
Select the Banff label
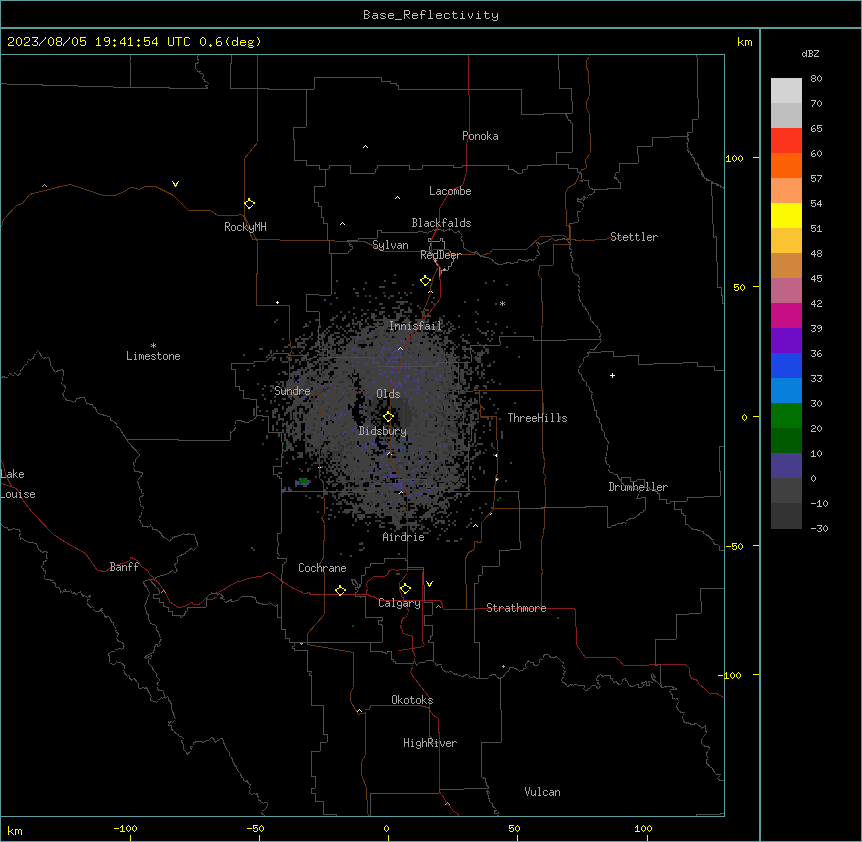(x=124, y=567)
